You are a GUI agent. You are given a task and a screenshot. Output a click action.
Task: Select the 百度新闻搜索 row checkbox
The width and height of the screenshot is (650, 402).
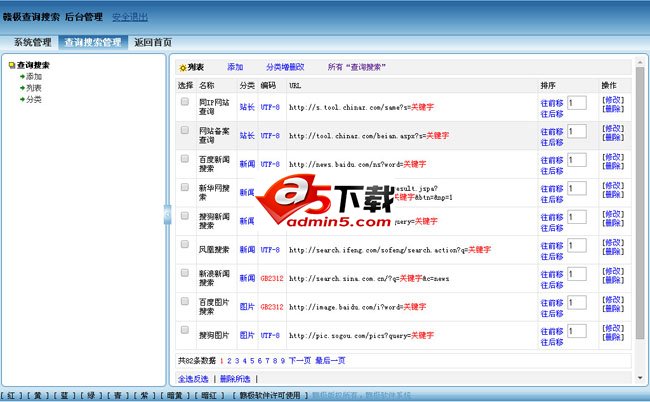point(185,159)
